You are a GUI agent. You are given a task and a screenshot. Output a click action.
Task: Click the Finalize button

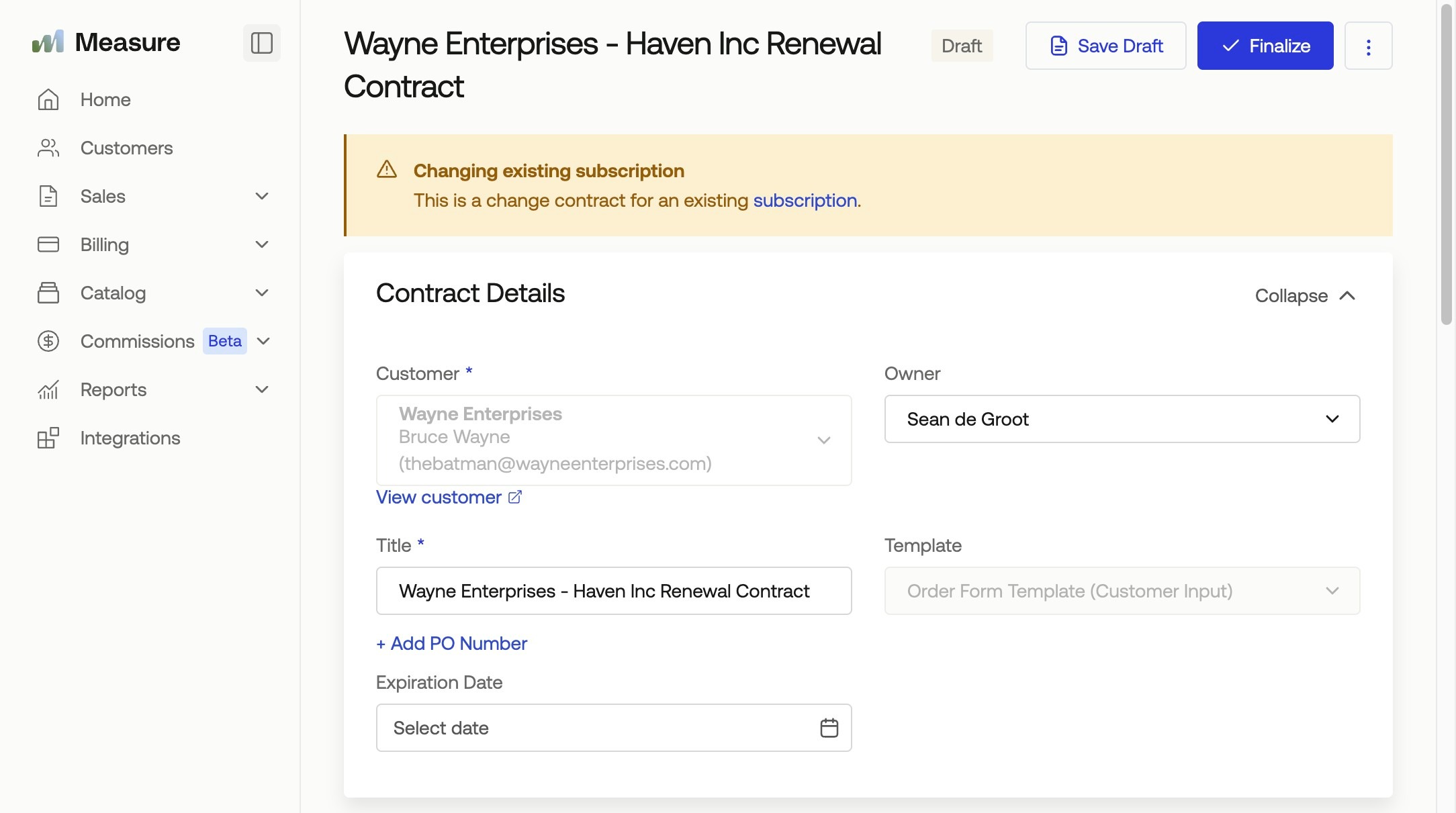(x=1265, y=46)
